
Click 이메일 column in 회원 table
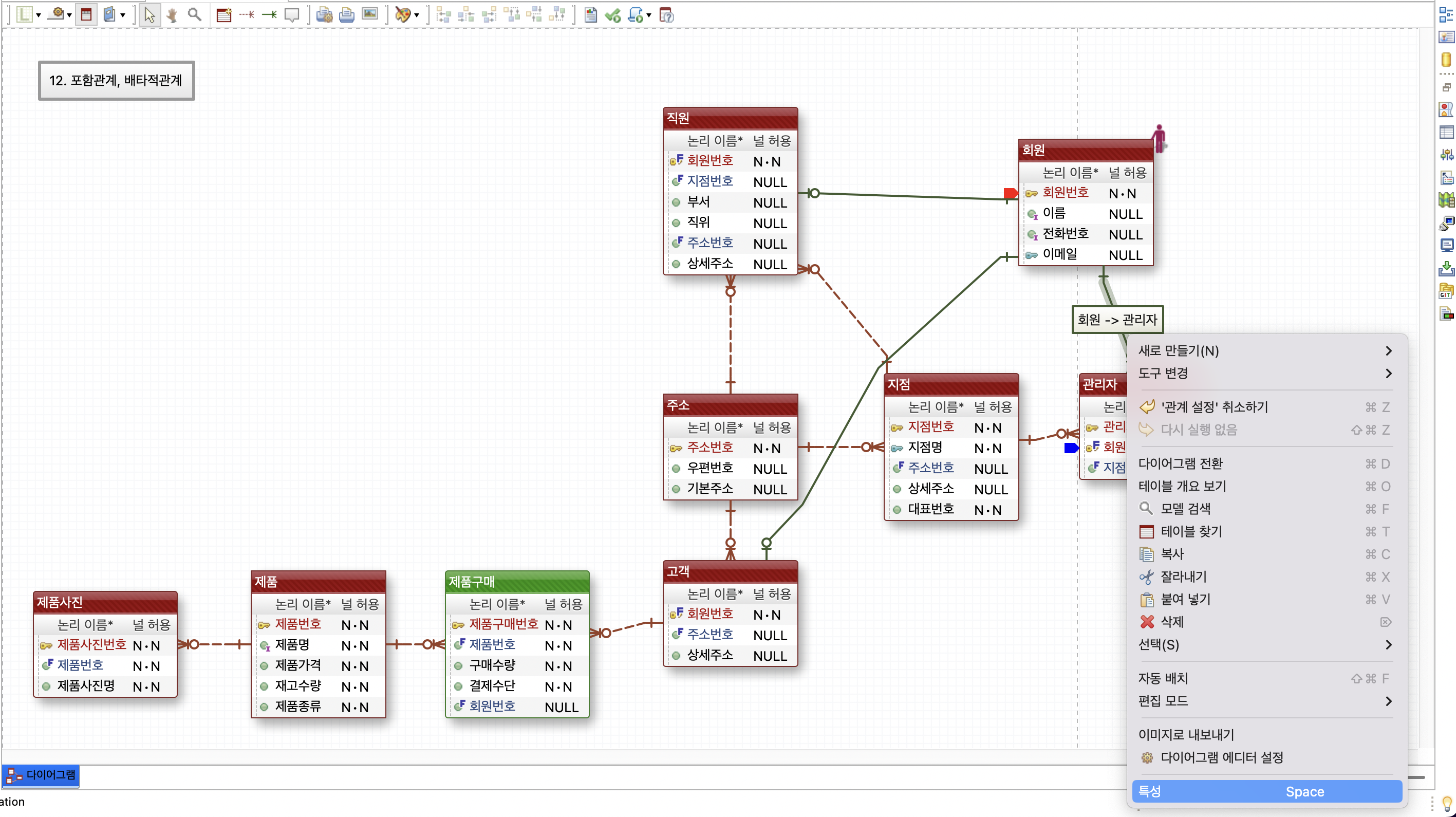point(1086,255)
